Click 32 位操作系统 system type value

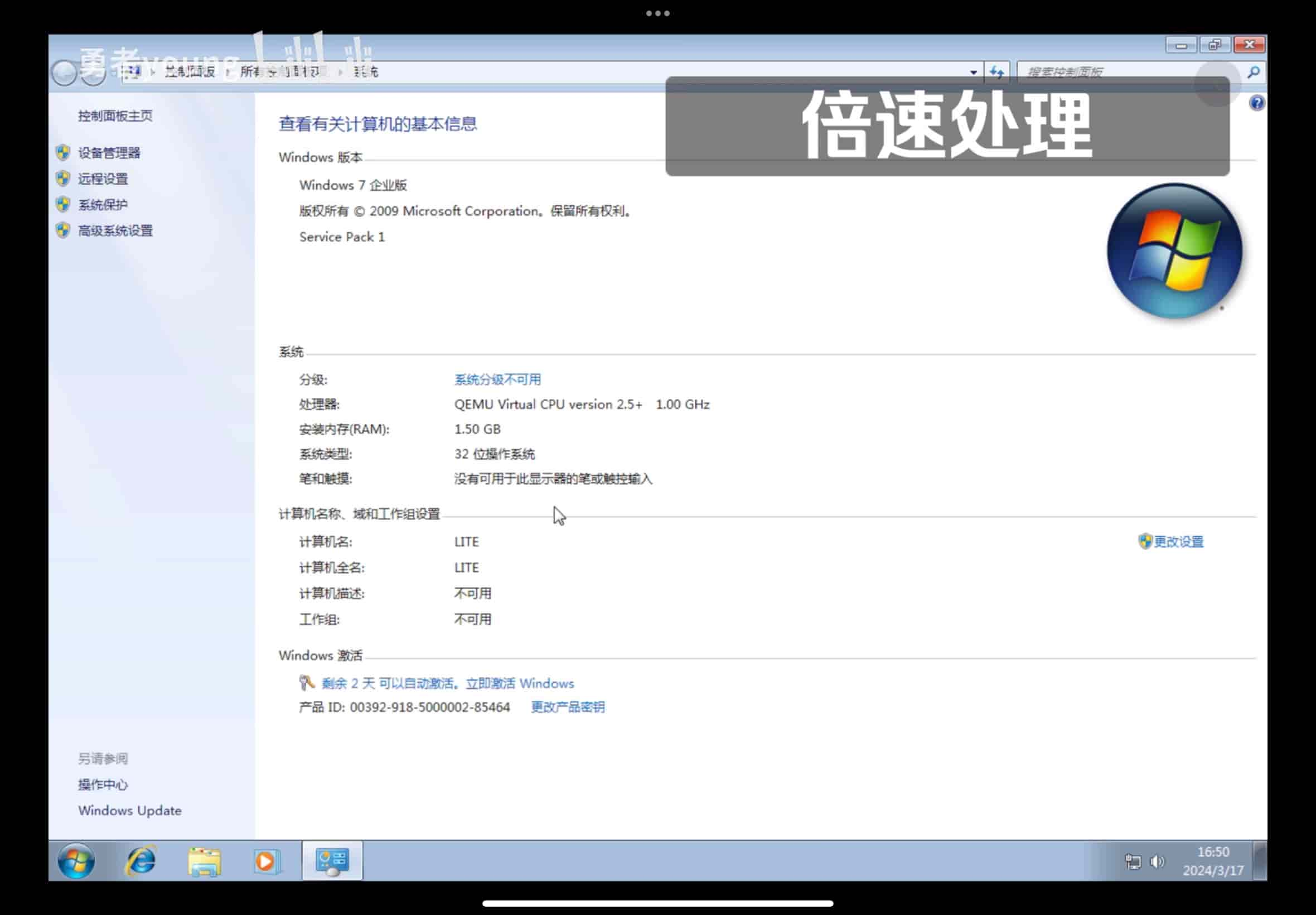495,454
